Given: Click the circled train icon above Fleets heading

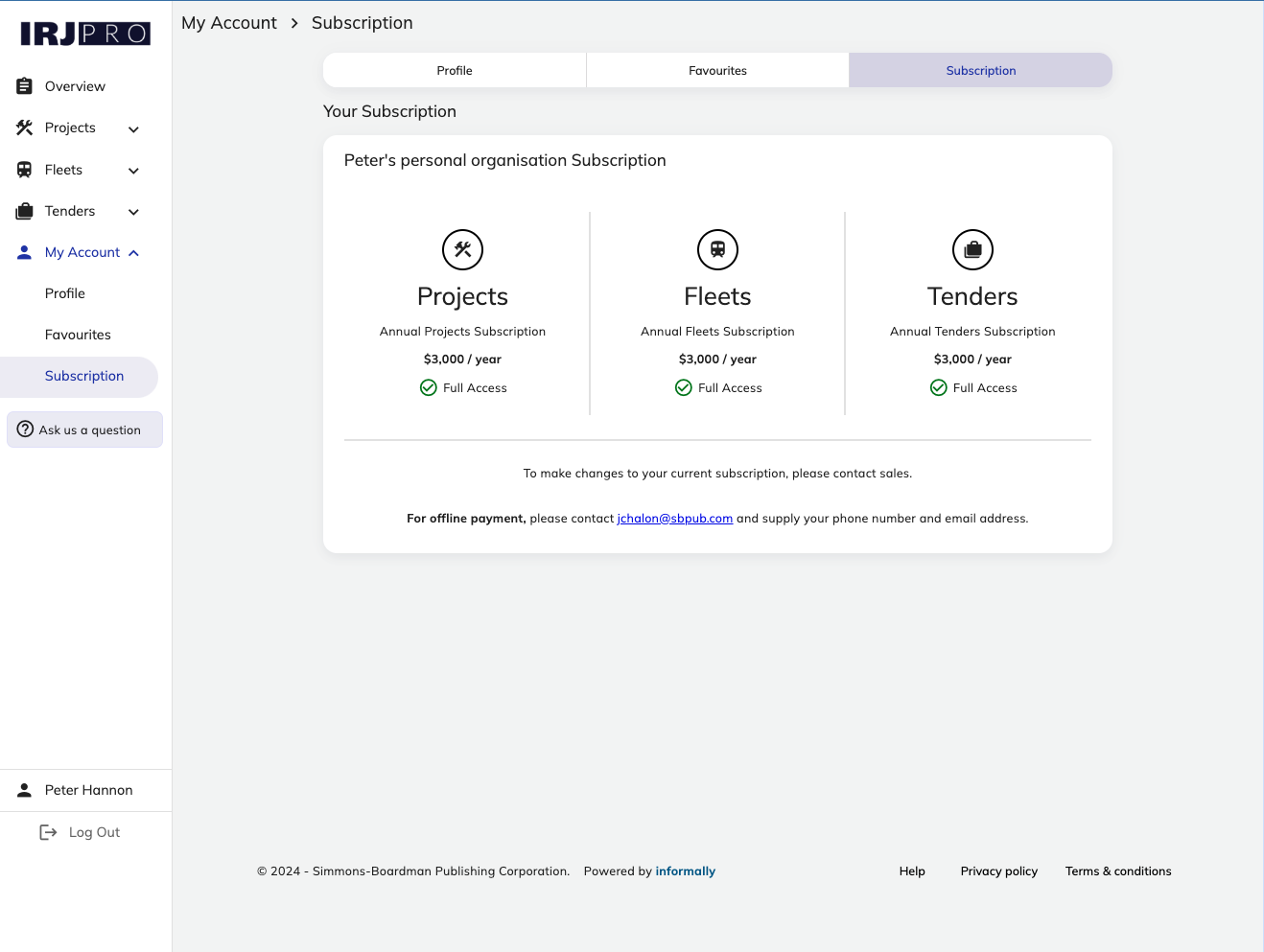Looking at the screenshot, I should click(717, 250).
